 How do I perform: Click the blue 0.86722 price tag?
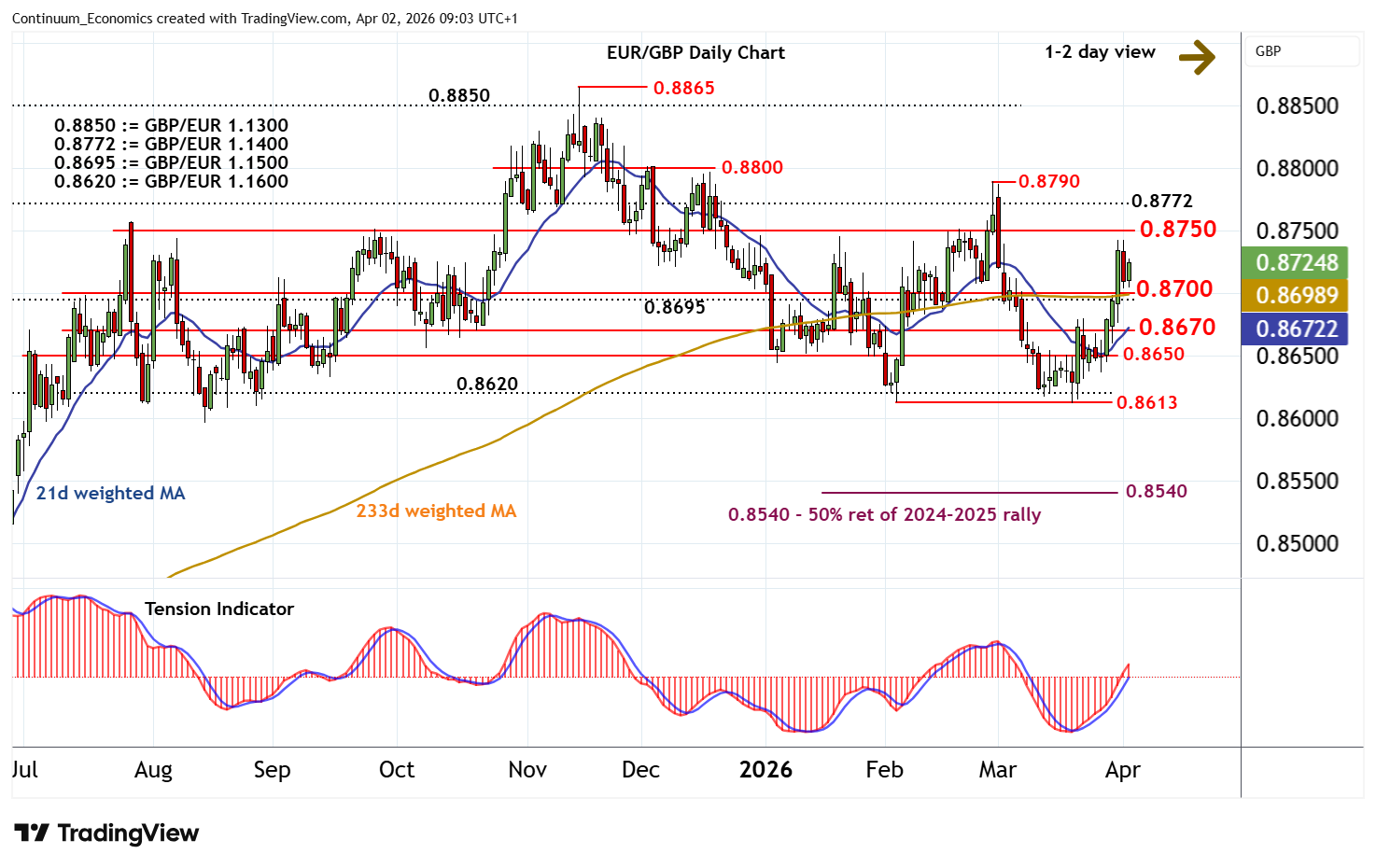1297,329
